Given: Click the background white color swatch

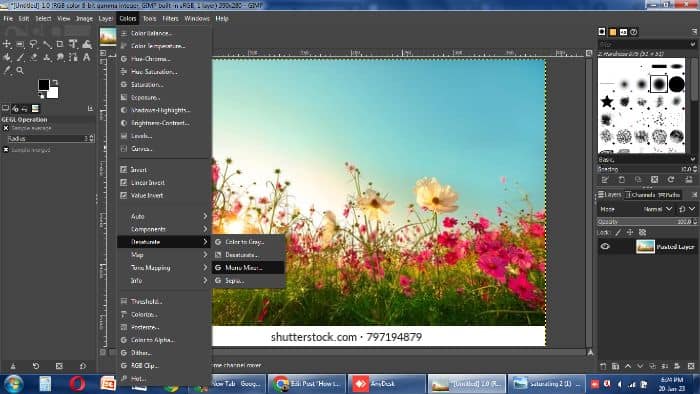Looking at the screenshot, I should point(54,94).
